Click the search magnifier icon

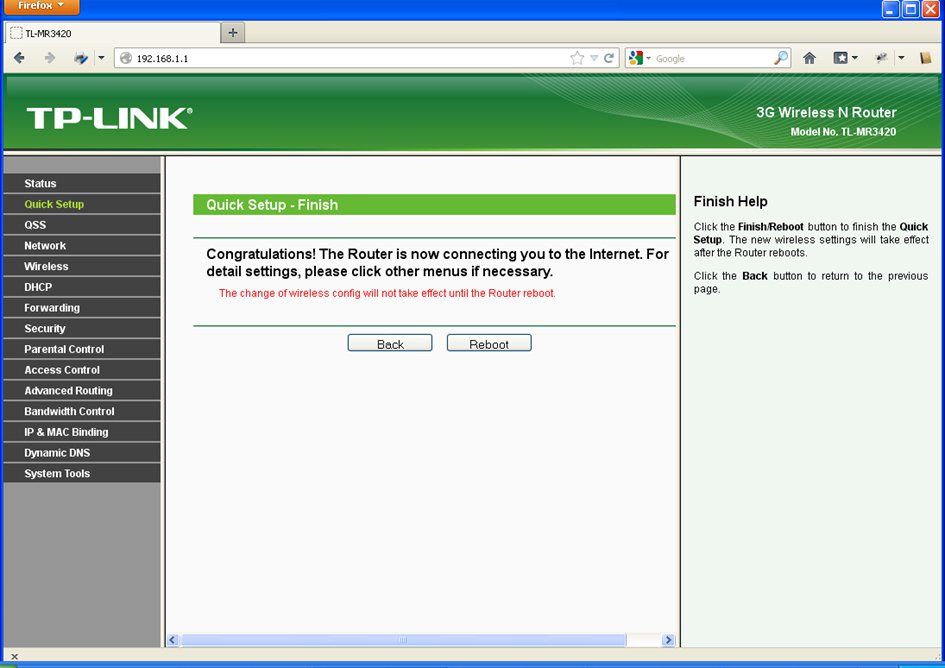781,58
